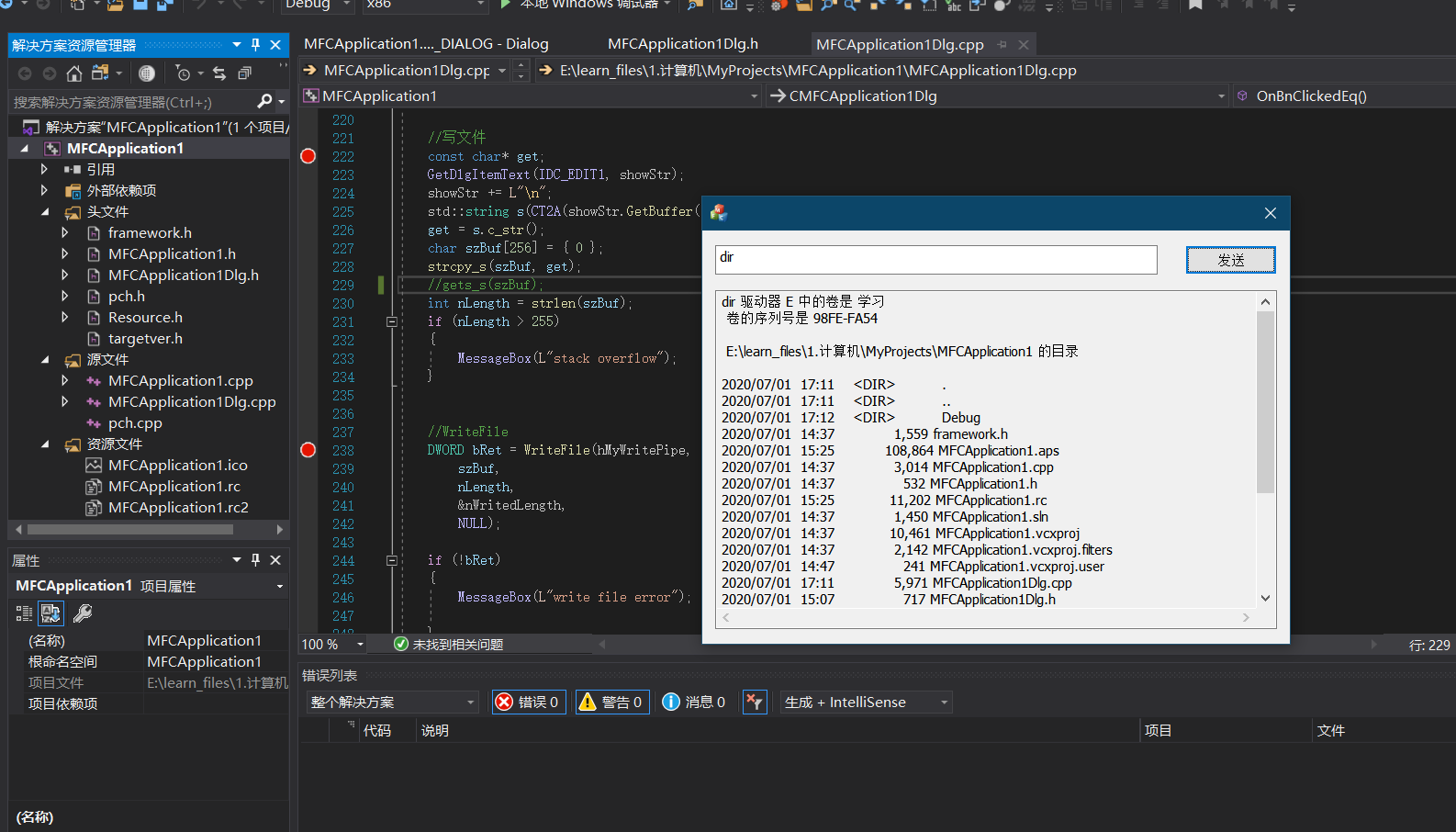Expand the 外部依赖项 node
Screen dimensions: 1456x832
coord(44,190)
